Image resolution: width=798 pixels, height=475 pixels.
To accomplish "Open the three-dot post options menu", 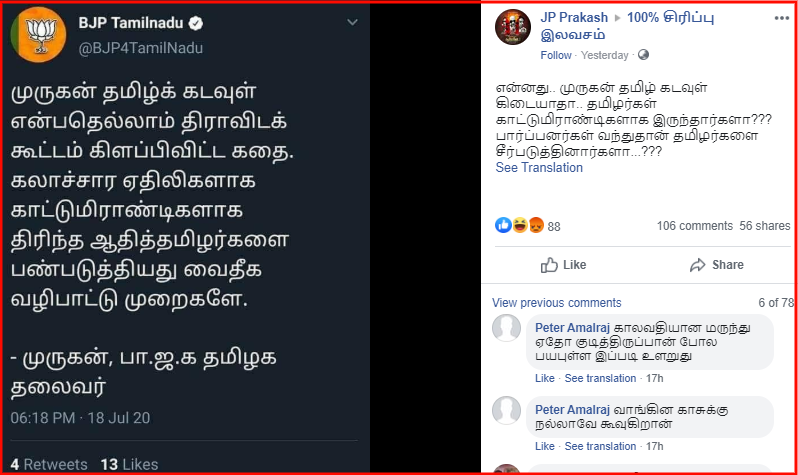I will point(782,18).
